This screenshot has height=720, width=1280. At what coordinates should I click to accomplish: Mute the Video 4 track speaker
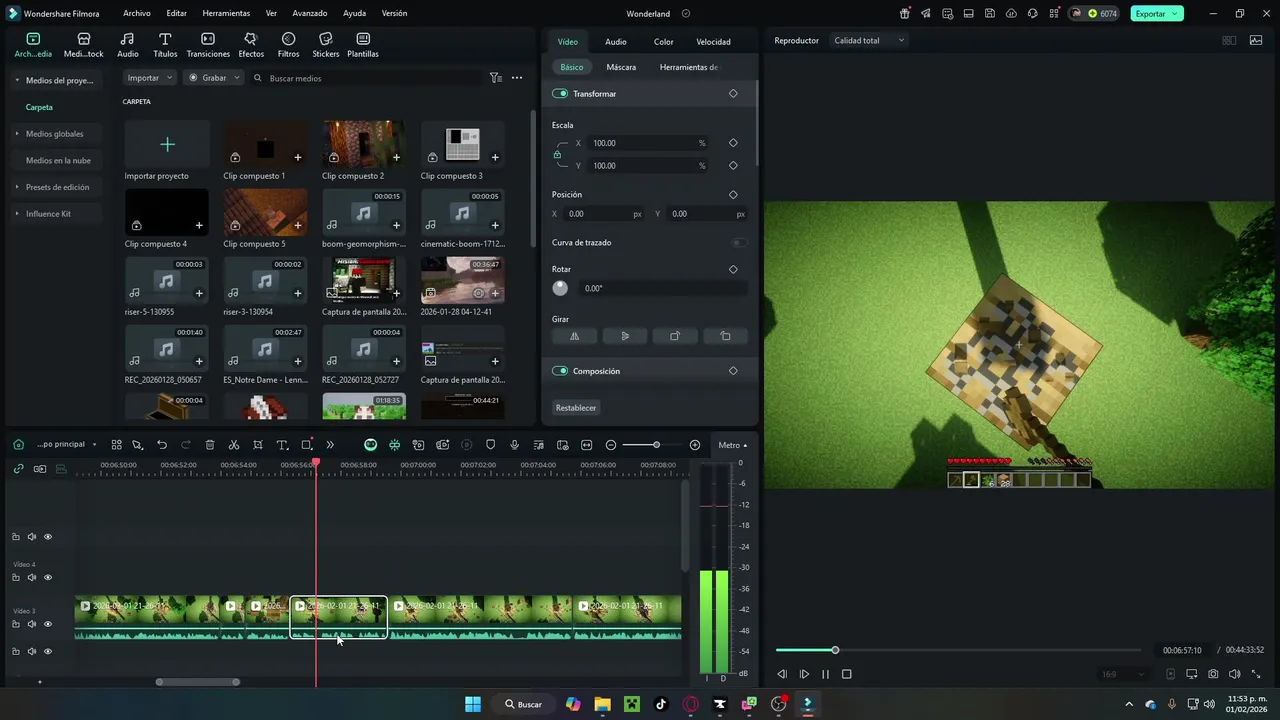pos(31,577)
